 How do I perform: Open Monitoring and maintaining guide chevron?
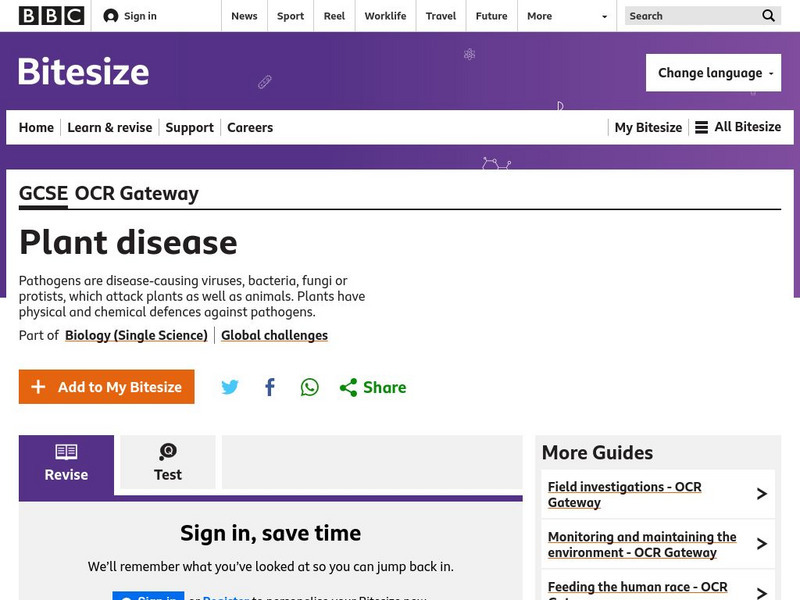pyautogui.click(x=762, y=543)
